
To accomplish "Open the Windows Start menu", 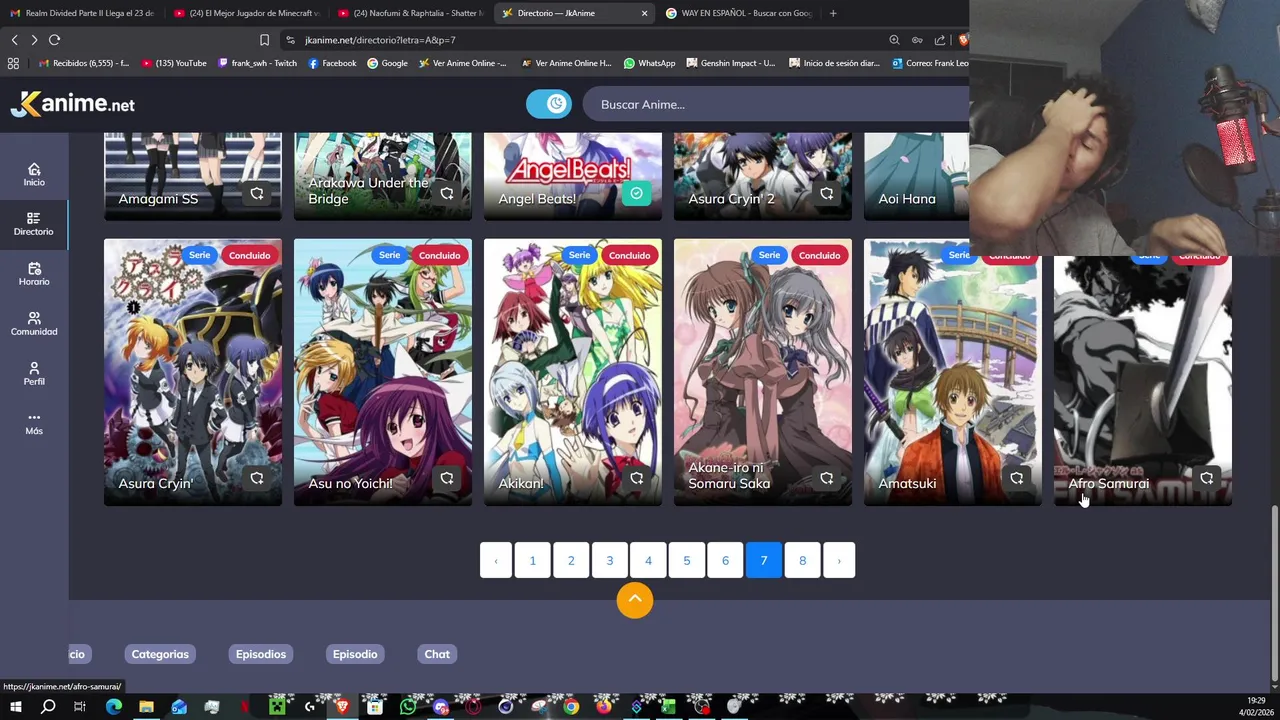I will tap(15, 707).
